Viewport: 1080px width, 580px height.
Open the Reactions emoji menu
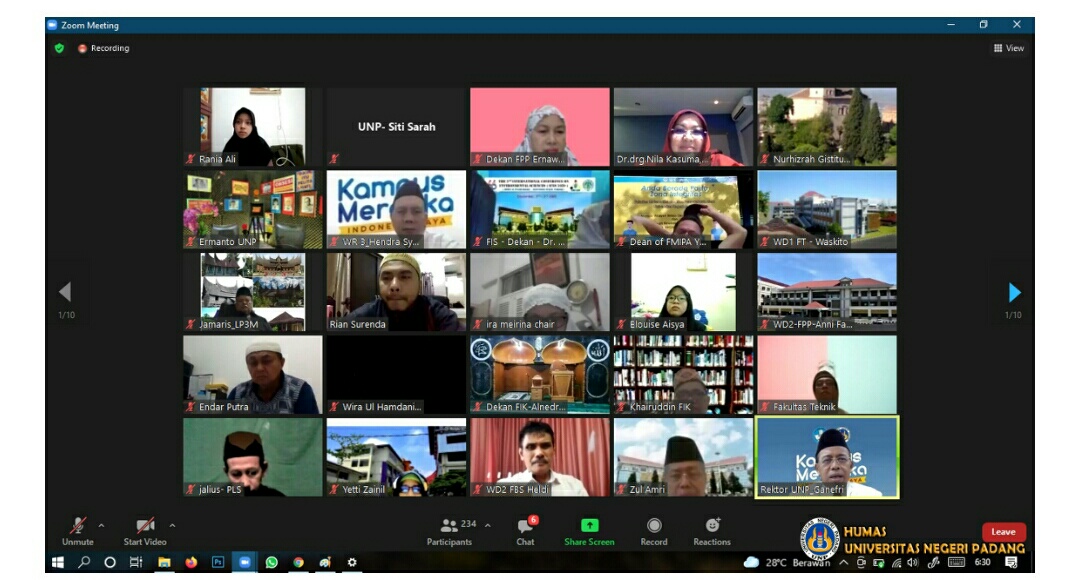712,530
